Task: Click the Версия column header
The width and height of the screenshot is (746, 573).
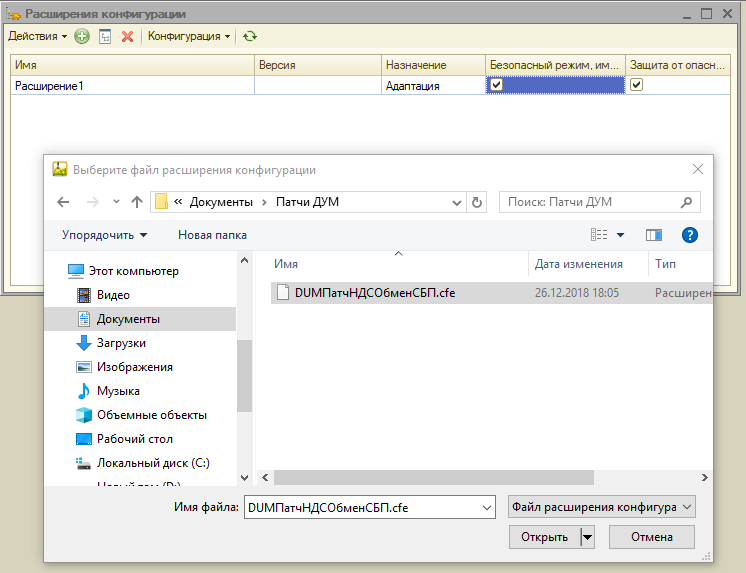Action: [318, 65]
